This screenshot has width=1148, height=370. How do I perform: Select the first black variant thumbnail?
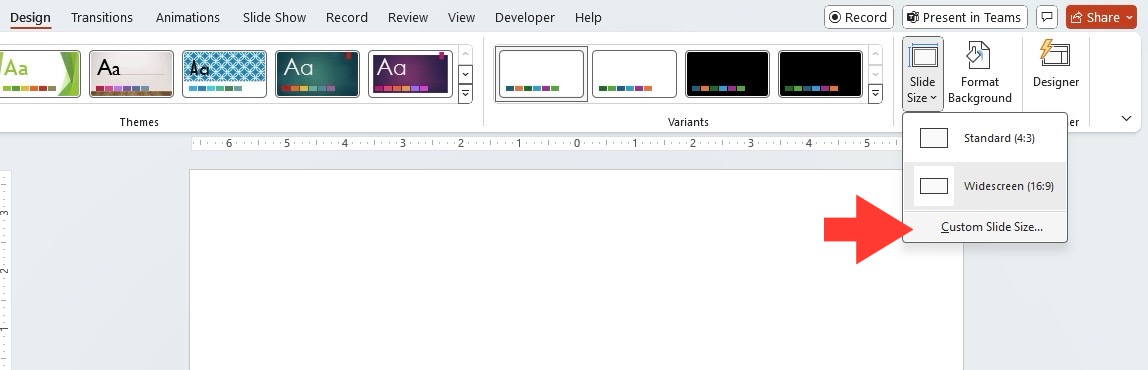pos(727,74)
